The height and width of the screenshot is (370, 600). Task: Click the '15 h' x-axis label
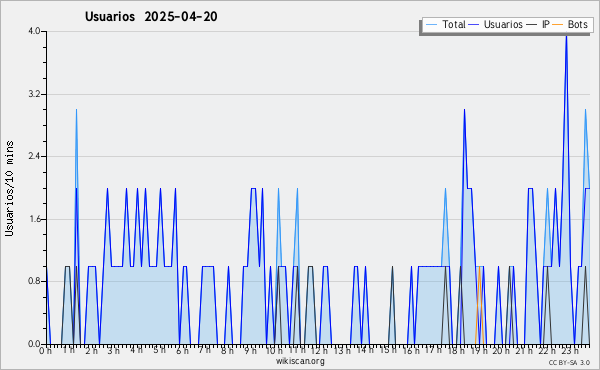coord(388,350)
